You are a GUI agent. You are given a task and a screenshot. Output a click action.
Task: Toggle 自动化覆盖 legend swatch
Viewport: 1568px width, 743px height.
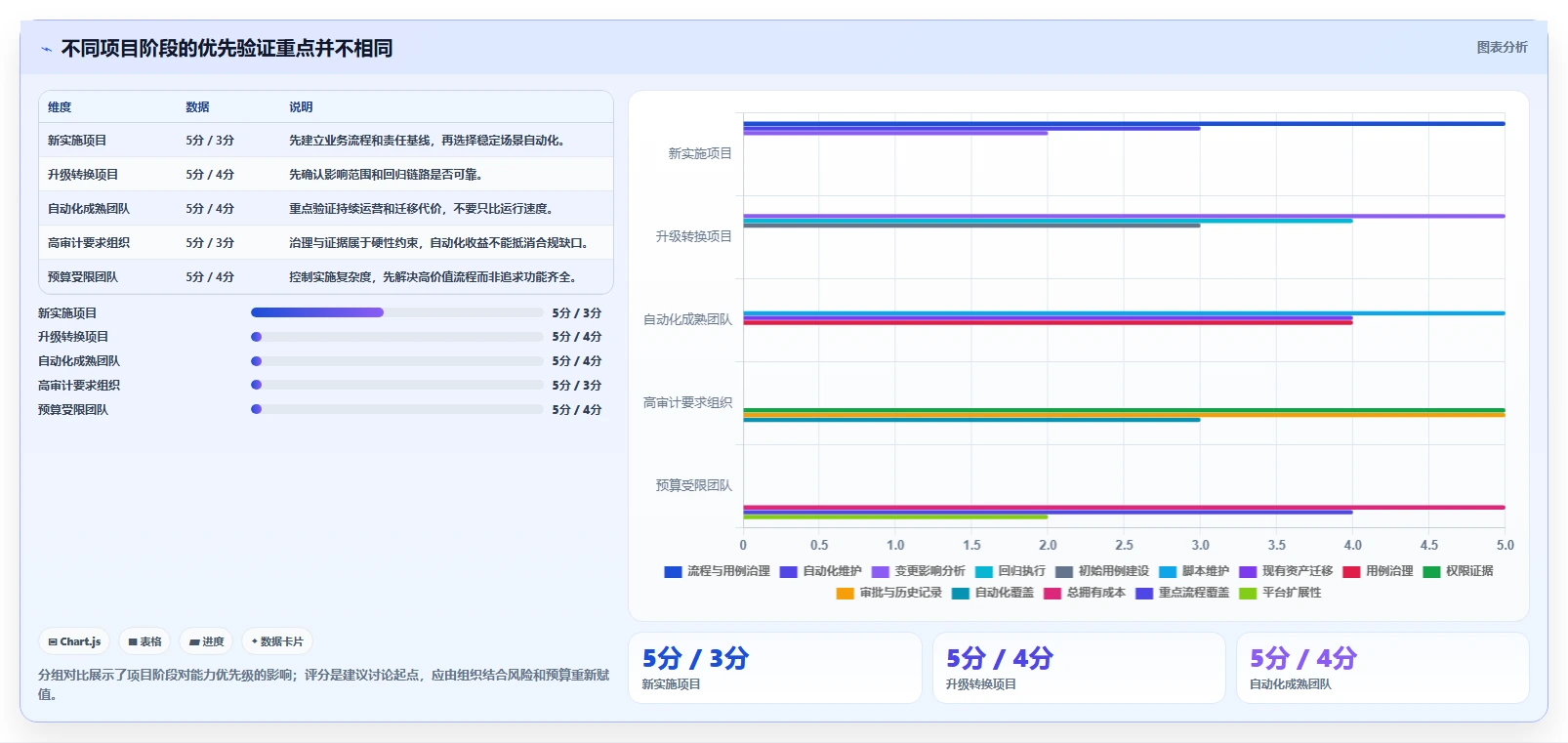pyautogui.click(x=961, y=593)
